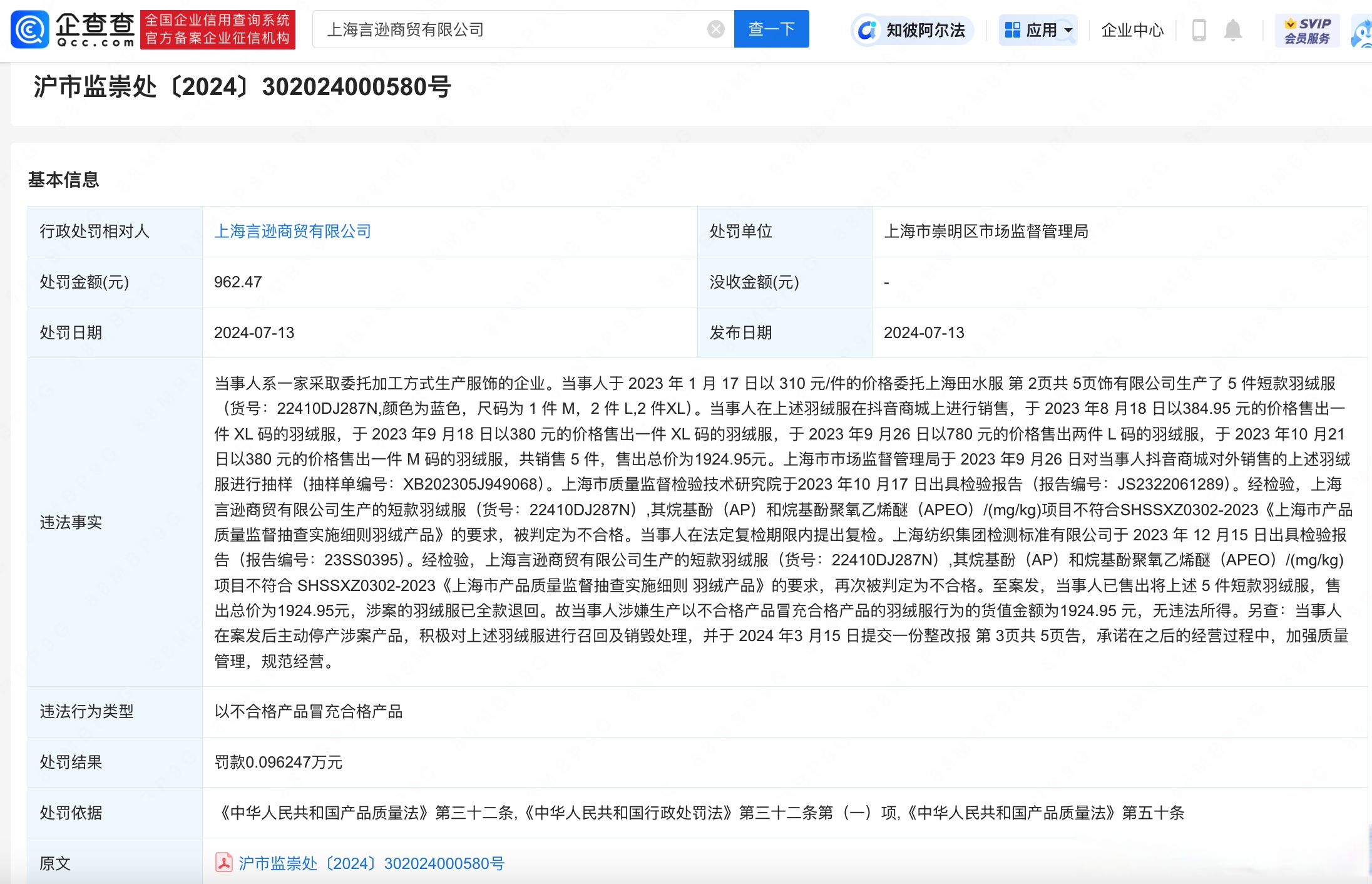Click inside the company search input field
The height and width of the screenshot is (884, 1372).
point(501,29)
